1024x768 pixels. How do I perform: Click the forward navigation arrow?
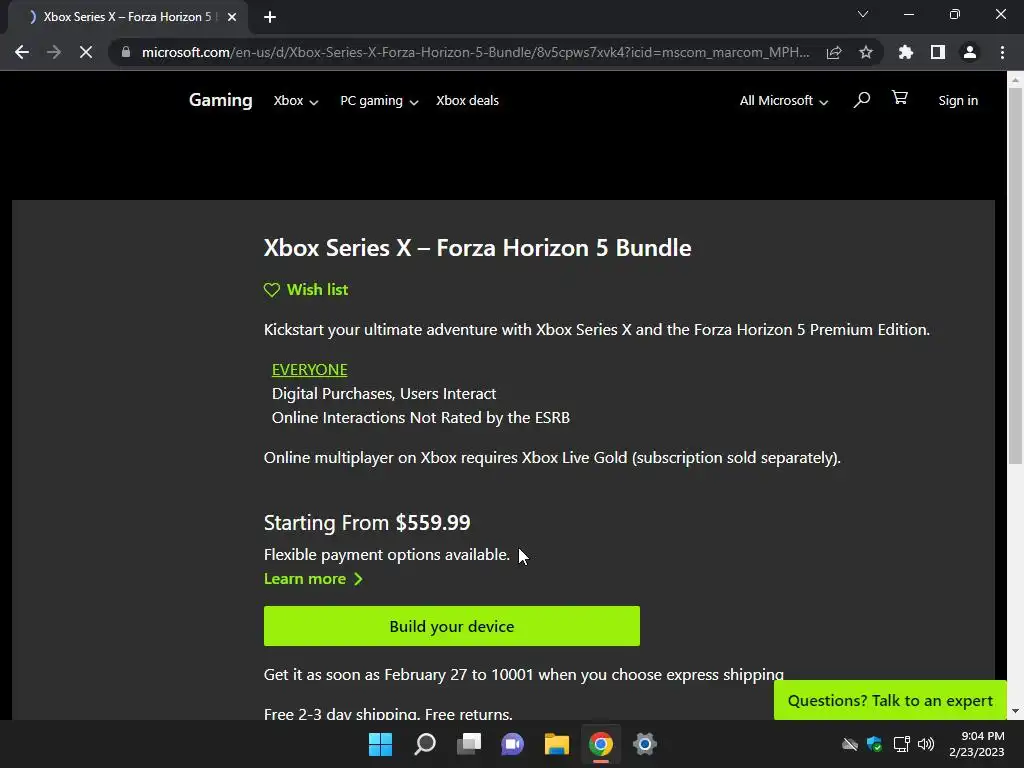pyautogui.click(x=54, y=52)
